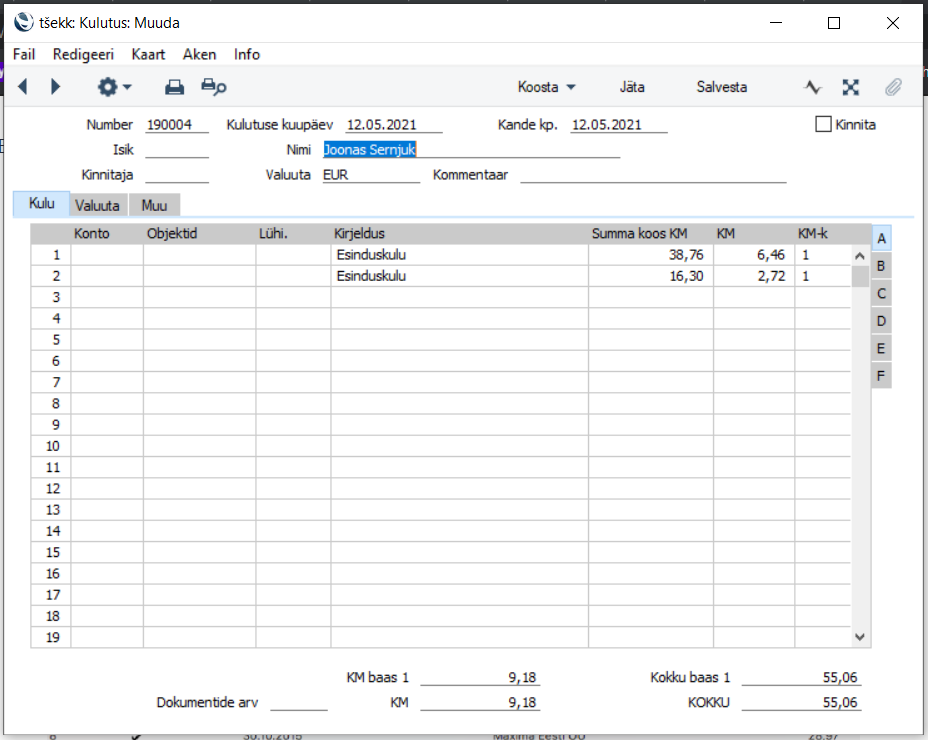This screenshot has width=928, height=740.
Task: Select flip B in the matrix
Action: tap(881, 266)
